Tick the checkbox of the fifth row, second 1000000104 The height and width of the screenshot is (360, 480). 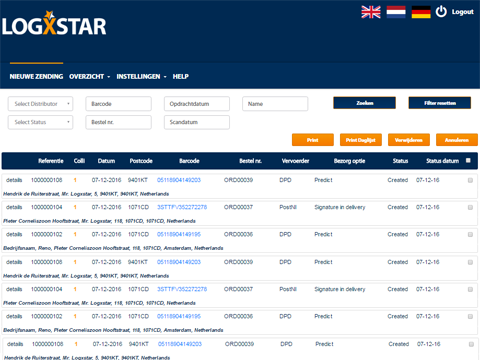tap(470, 289)
